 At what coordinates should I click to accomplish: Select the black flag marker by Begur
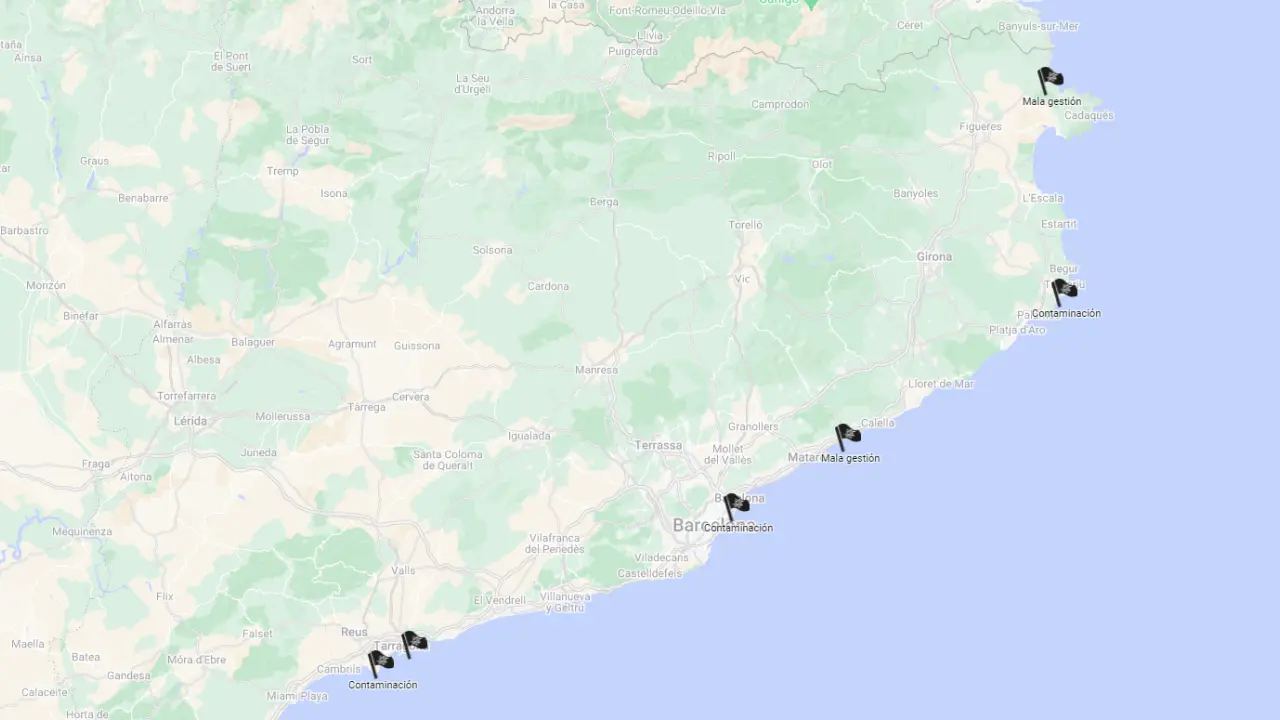(x=1064, y=291)
